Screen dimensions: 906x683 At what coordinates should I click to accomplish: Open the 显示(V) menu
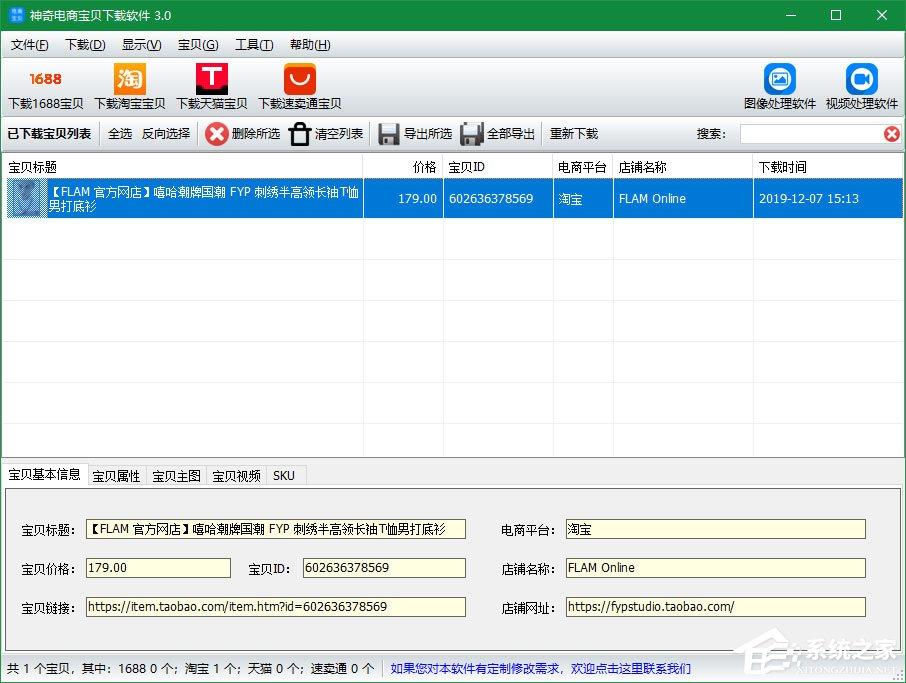click(142, 44)
